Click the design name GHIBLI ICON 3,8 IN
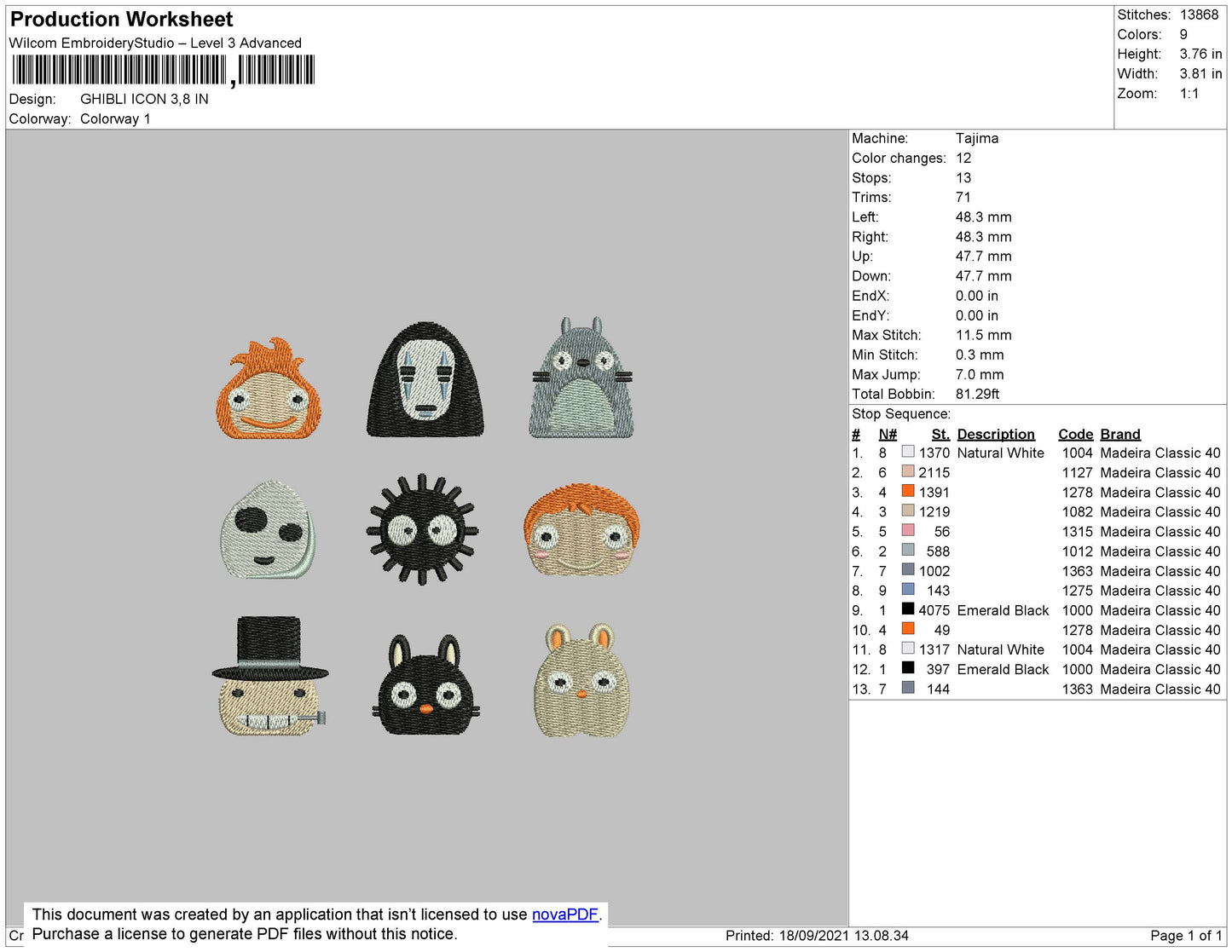This screenshot has width=1232, height=952. coord(144,99)
